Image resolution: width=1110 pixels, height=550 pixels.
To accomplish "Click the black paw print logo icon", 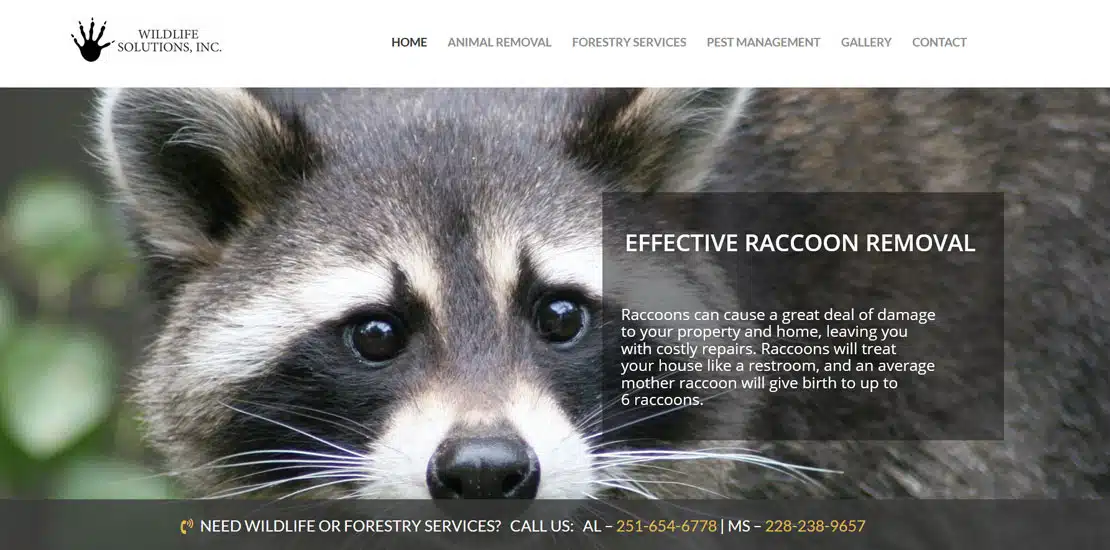I will click(91, 41).
